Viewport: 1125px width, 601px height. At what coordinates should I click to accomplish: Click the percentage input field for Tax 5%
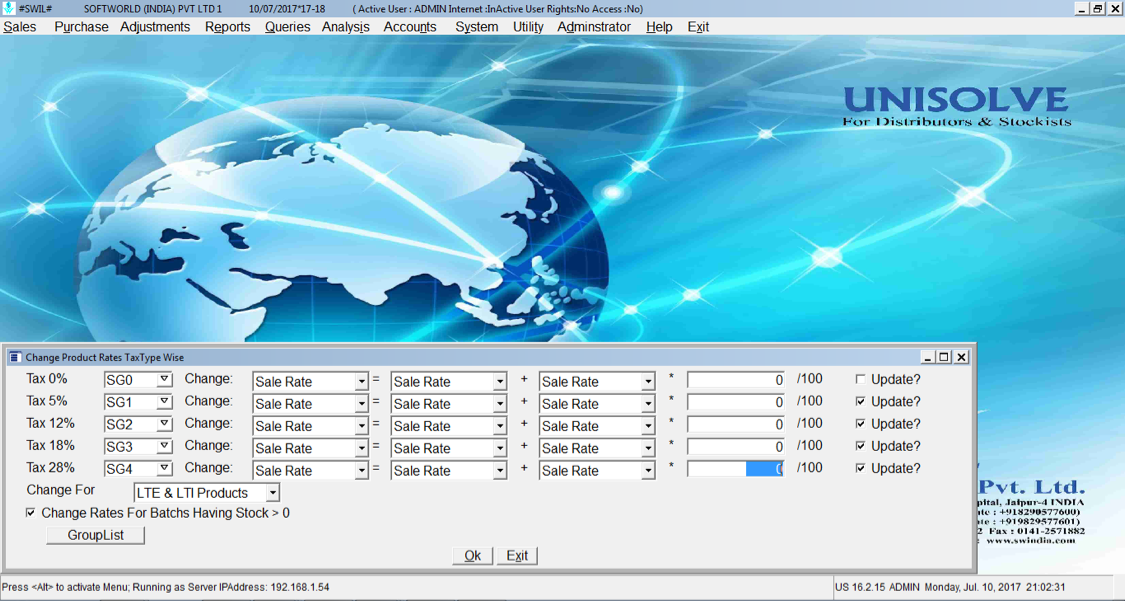[736, 402]
